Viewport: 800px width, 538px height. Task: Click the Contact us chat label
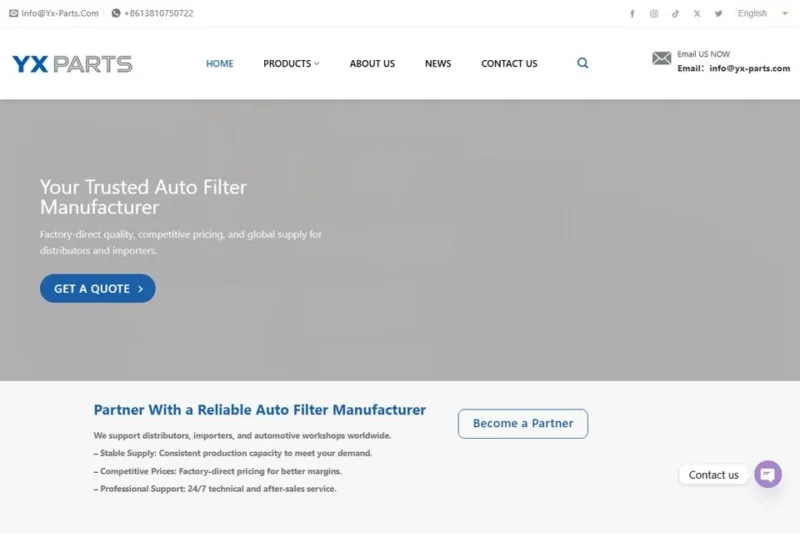coord(713,475)
